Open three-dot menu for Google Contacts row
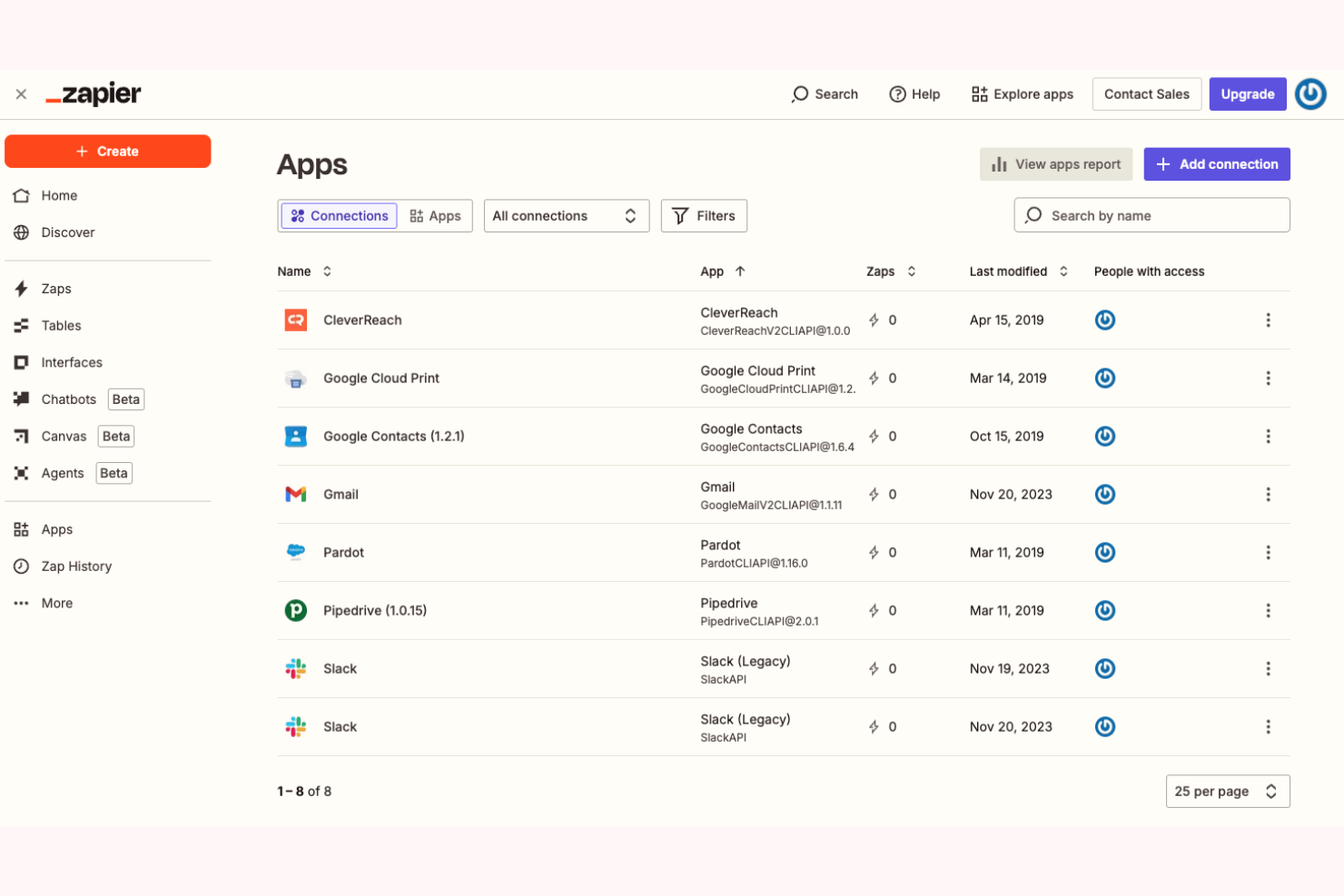The image size is (1344, 896). pyautogui.click(x=1268, y=437)
